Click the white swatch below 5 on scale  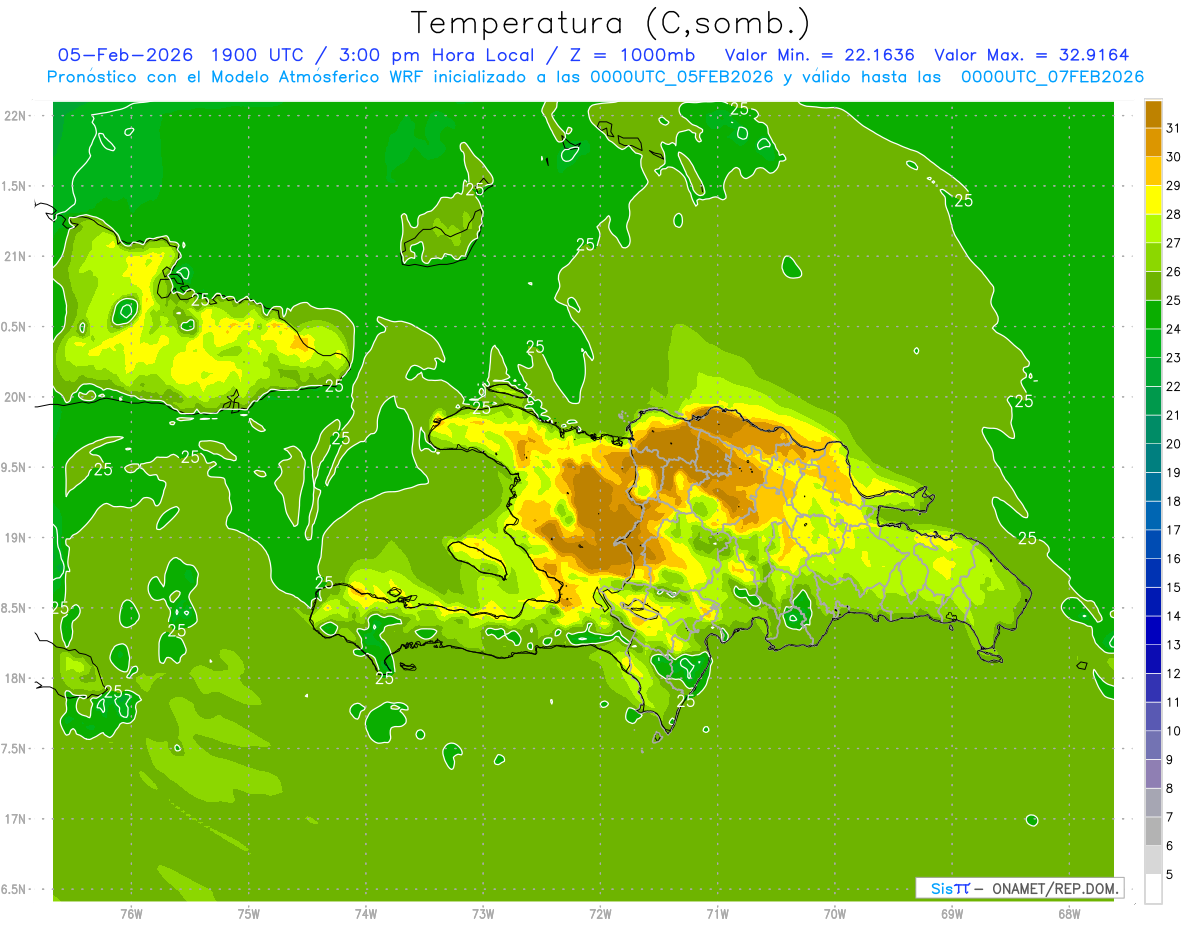(x=1153, y=888)
